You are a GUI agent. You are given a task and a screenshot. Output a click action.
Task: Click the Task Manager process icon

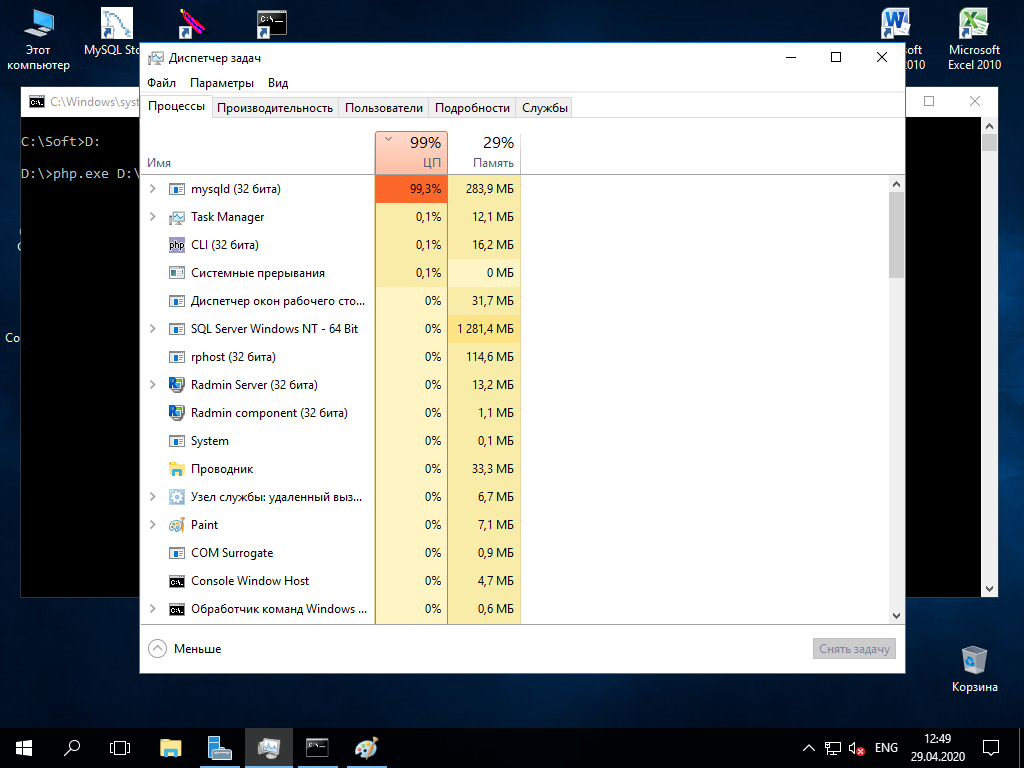(x=176, y=217)
